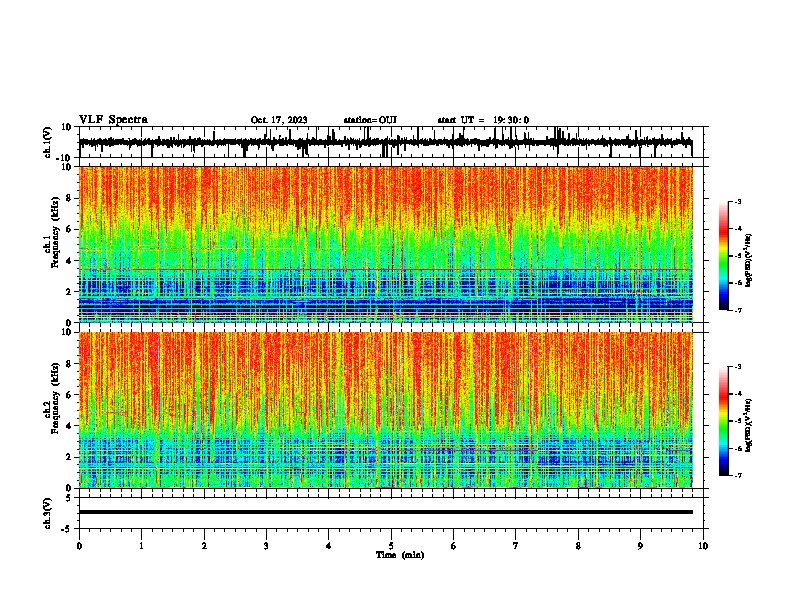The width and height of the screenshot is (792, 612).
Task: Click the time axis tick label 1
Action: pyautogui.click(x=141, y=546)
